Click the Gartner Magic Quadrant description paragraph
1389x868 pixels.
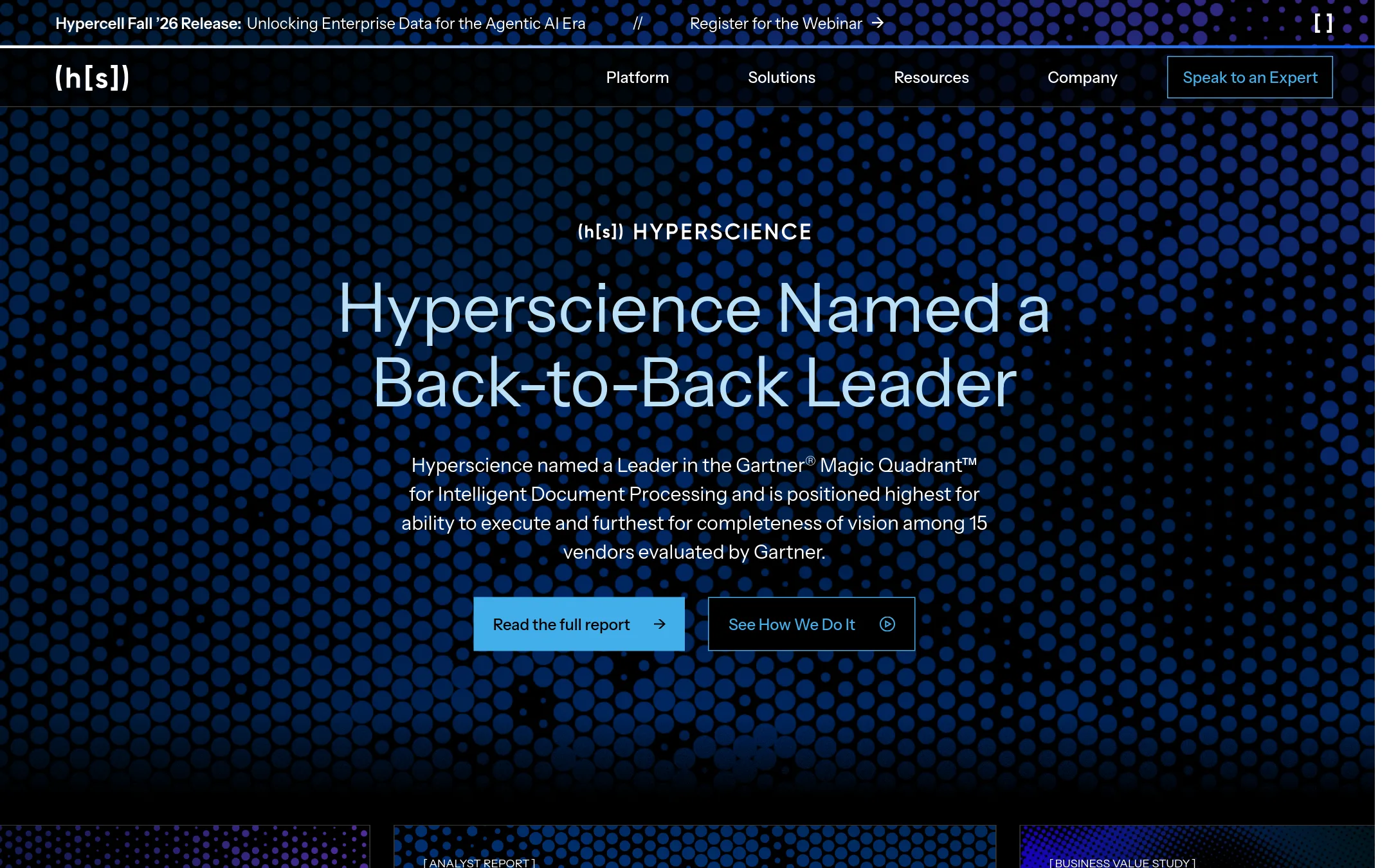pos(694,509)
